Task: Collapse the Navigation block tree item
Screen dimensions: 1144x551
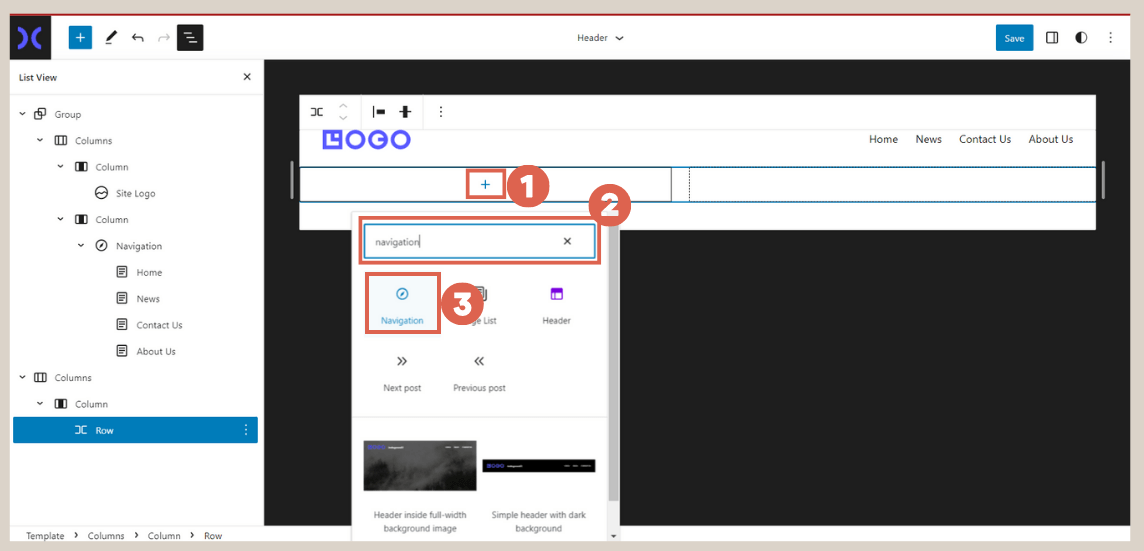Action: pyautogui.click(x=81, y=246)
